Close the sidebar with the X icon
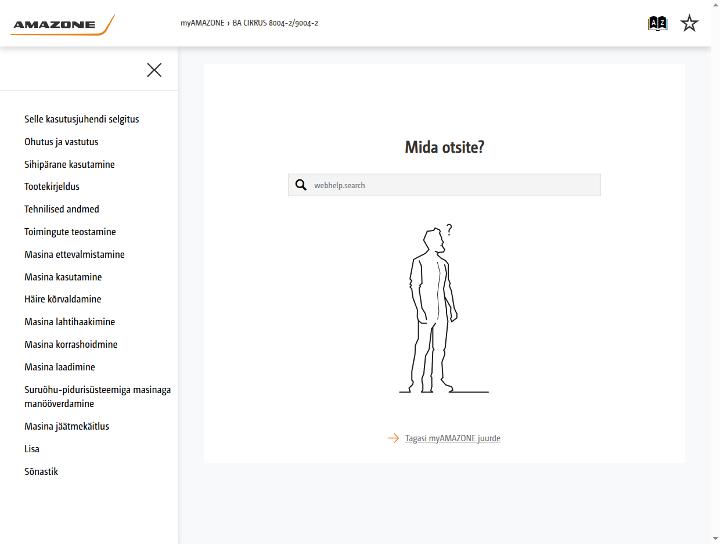 pyautogui.click(x=154, y=70)
